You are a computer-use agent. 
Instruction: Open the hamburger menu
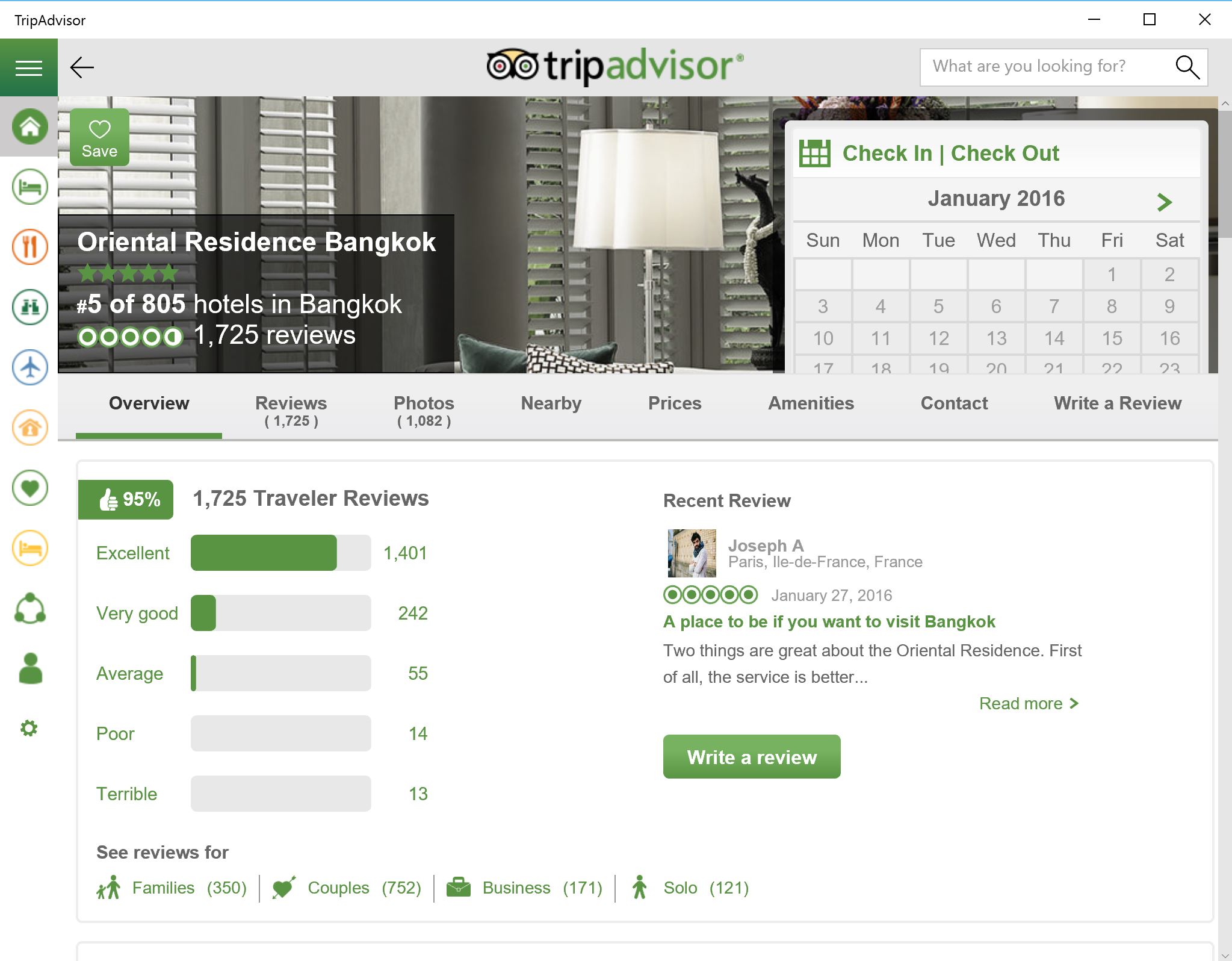click(29, 67)
